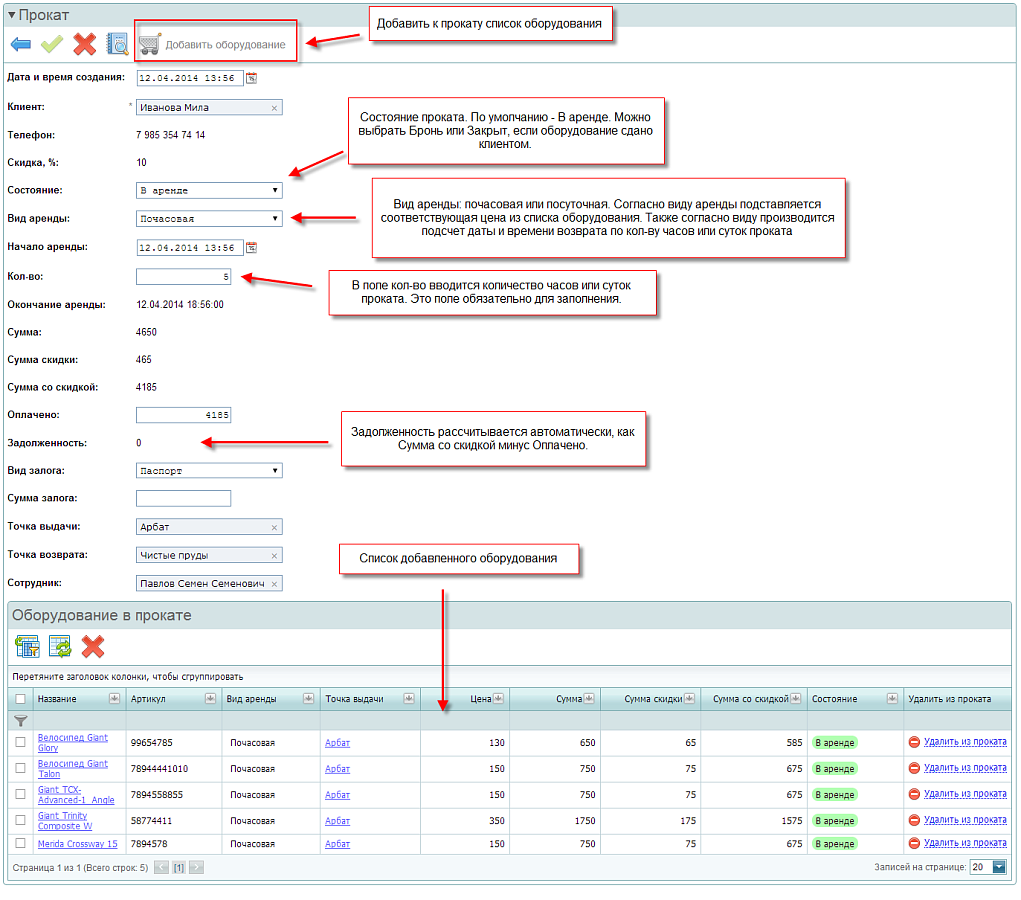
Task: Click the red X delete icon in equipment toolbar
Action: [x=93, y=647]
